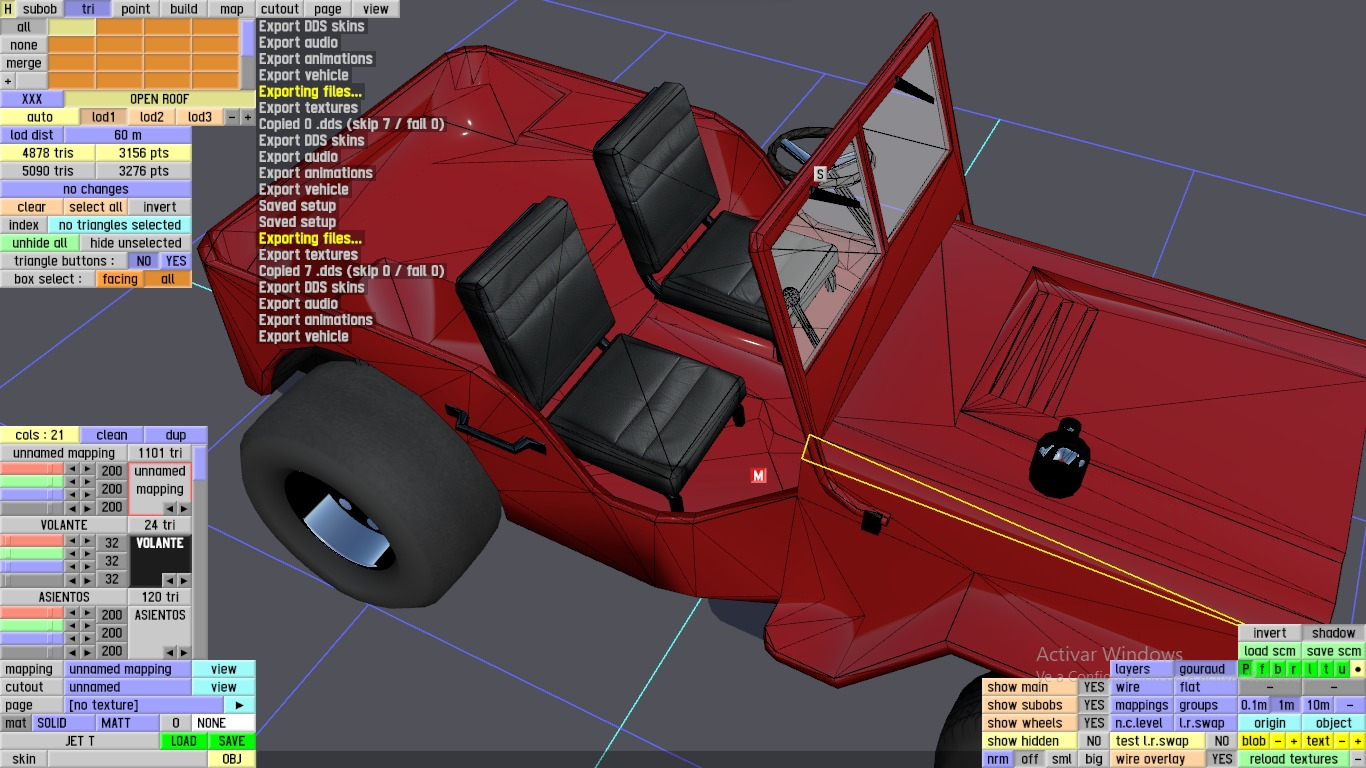Open the [no texture] page selector
Screen dimensions: 1366x768
(x=144, y=705)
